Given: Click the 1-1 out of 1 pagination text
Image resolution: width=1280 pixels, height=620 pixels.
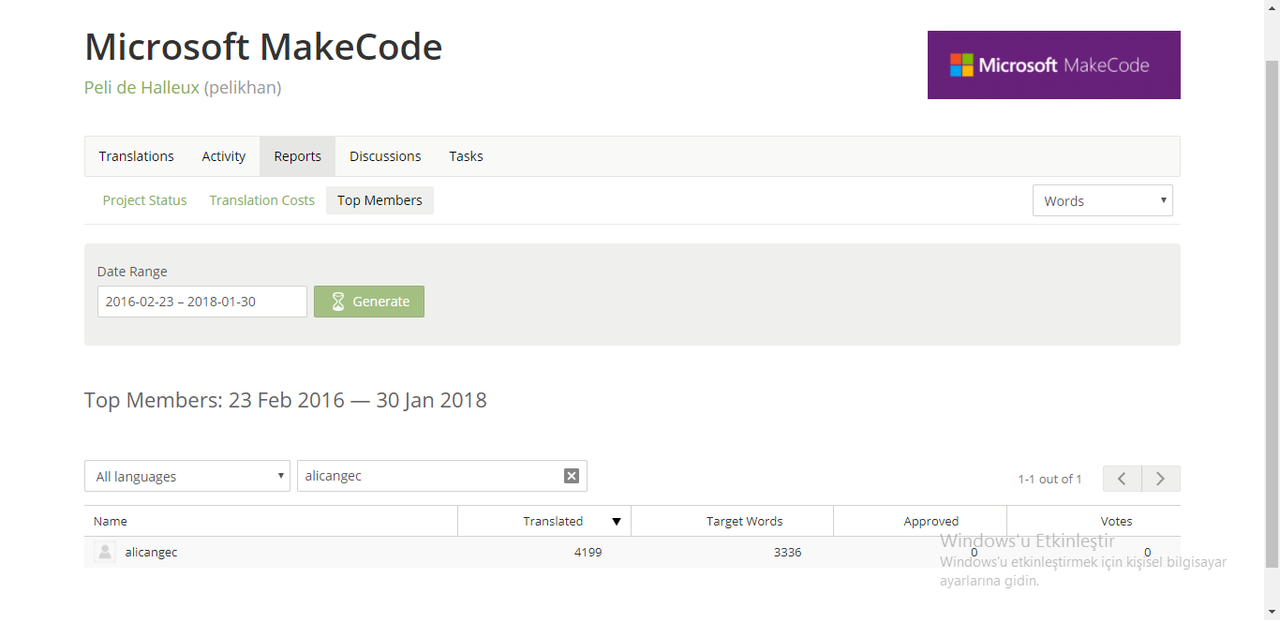Looking at the screenshot, I should click(1050, 479).
